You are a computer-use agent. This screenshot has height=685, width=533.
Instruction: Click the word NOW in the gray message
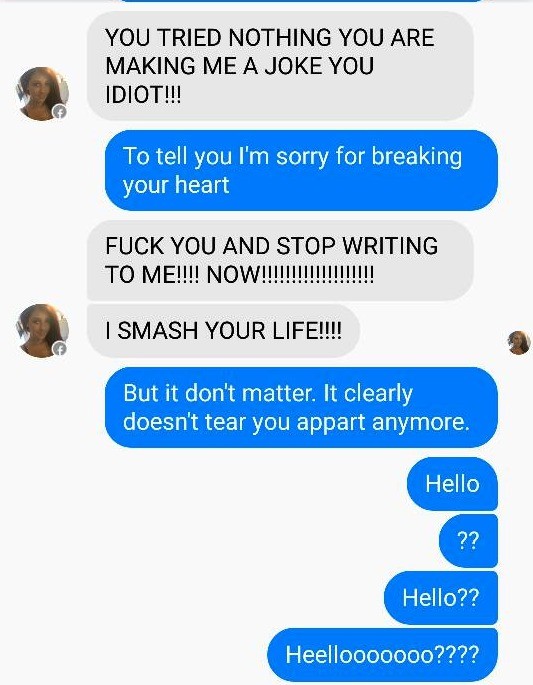point(233,274)
